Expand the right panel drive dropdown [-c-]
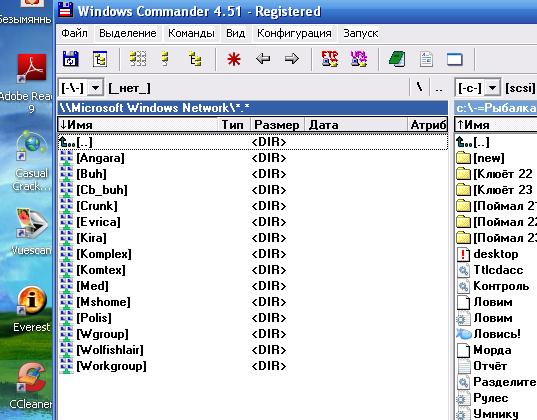 coord(492,88)
